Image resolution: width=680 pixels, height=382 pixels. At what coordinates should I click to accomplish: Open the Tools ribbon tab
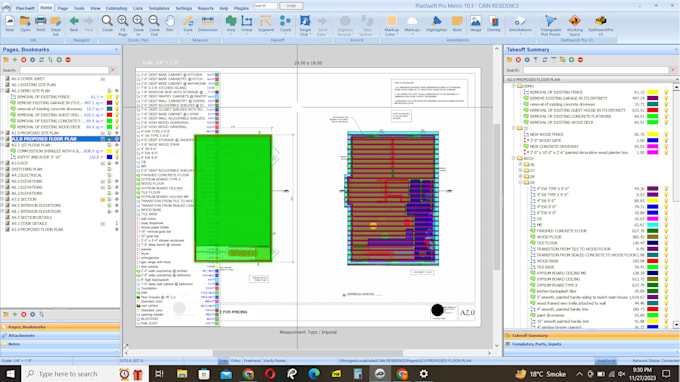click(x=79, y=8)
